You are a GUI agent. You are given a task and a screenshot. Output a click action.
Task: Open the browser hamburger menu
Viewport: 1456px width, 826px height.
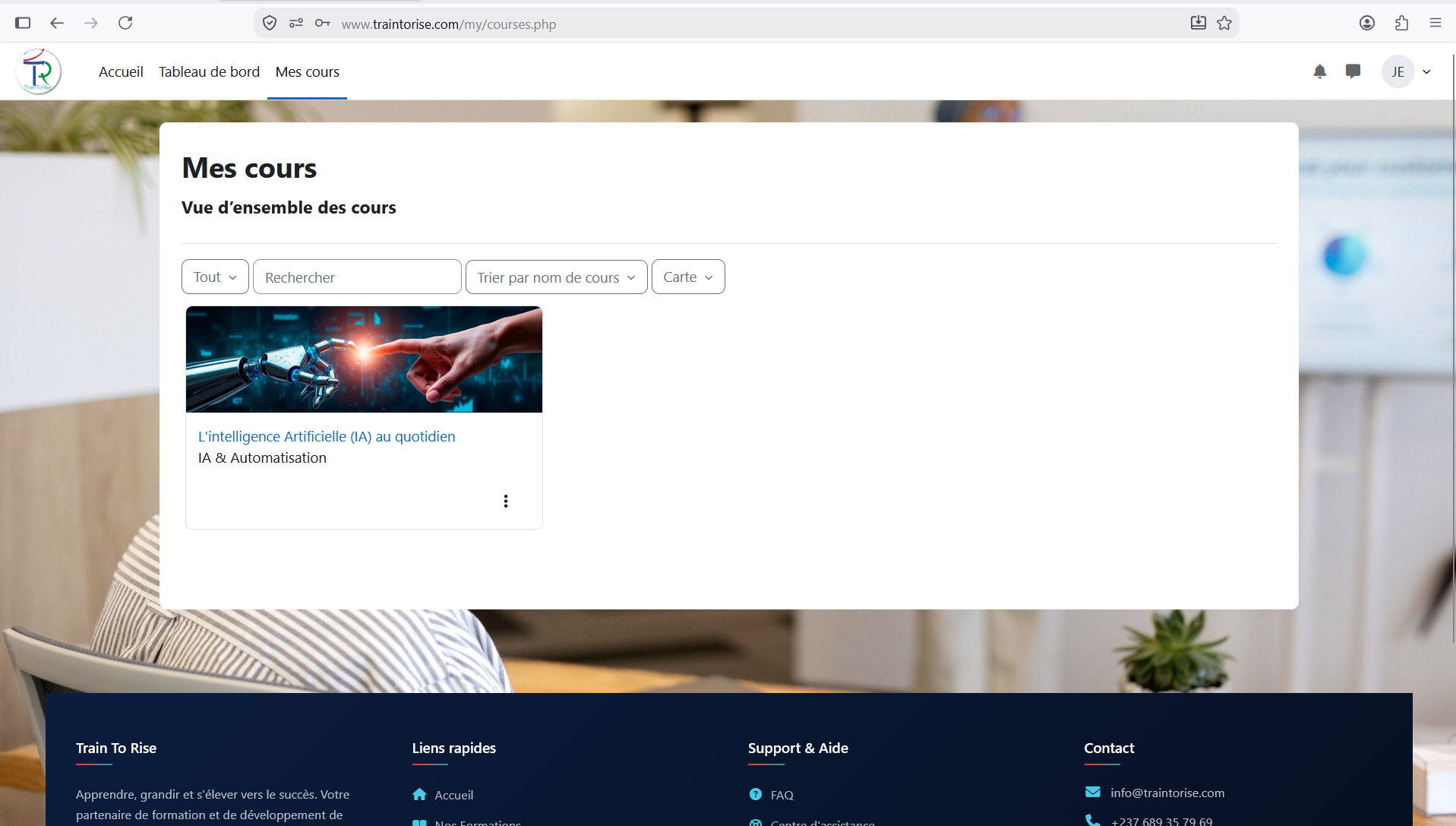[1435, 23]
